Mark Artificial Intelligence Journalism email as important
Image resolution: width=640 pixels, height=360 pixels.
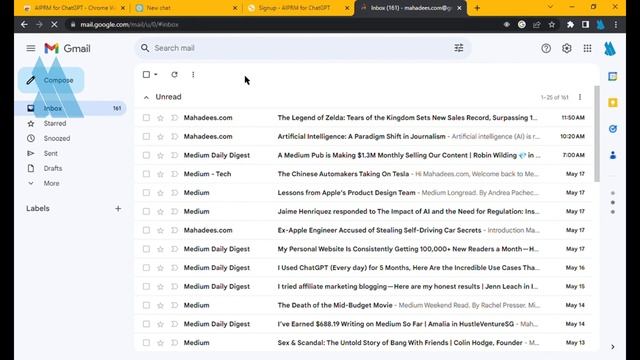(x=174, y=136)
